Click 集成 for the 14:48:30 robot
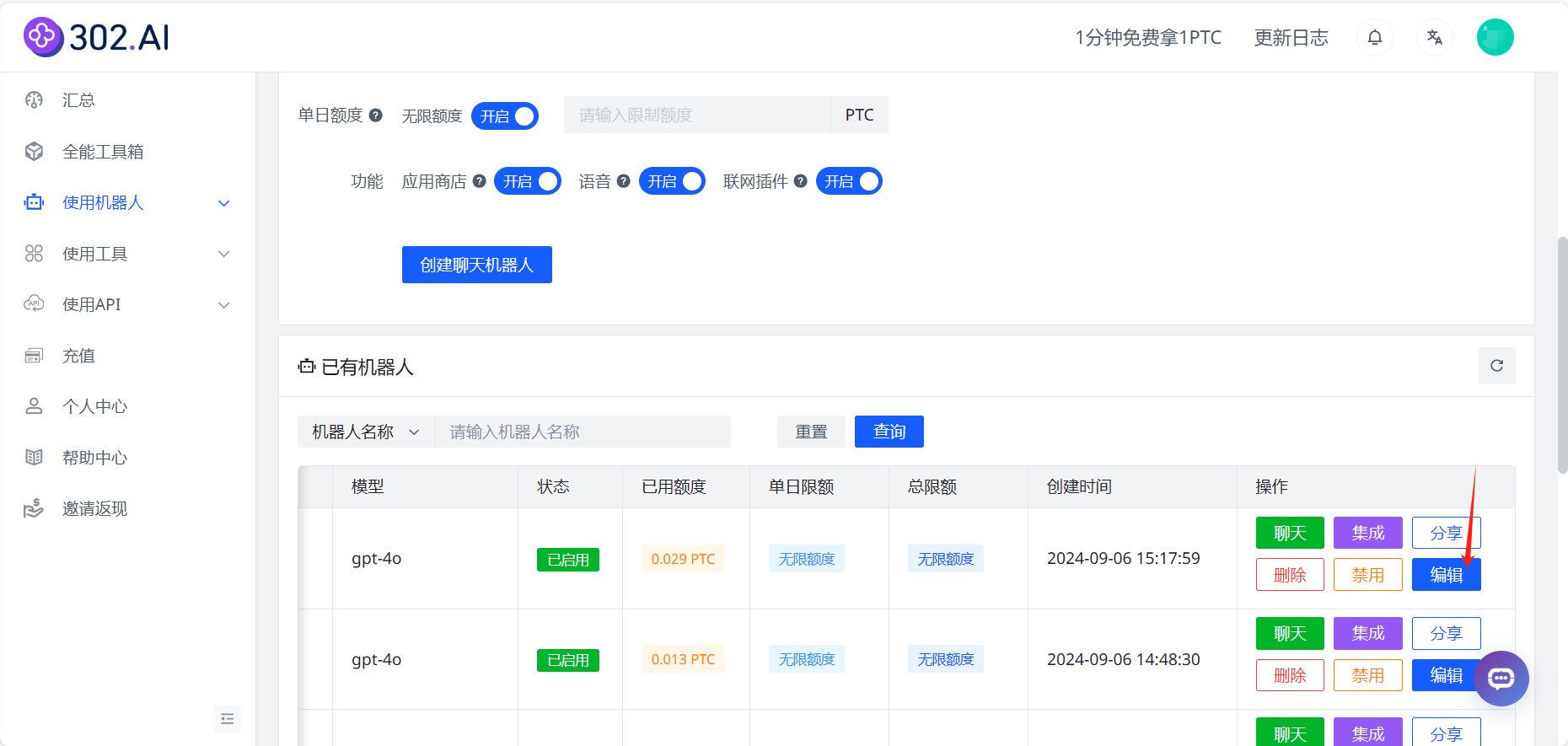The height and width of the screenshot is (746, 1568). (x=1368, y=633)
